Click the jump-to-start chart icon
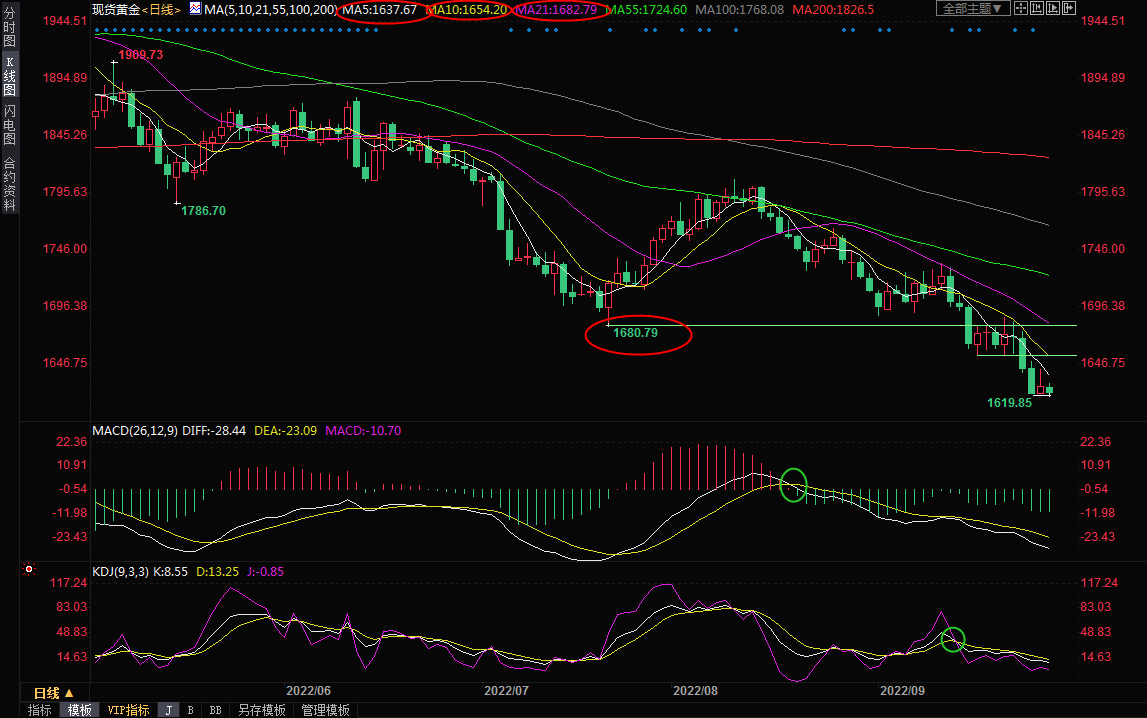 pos(1037,8)
